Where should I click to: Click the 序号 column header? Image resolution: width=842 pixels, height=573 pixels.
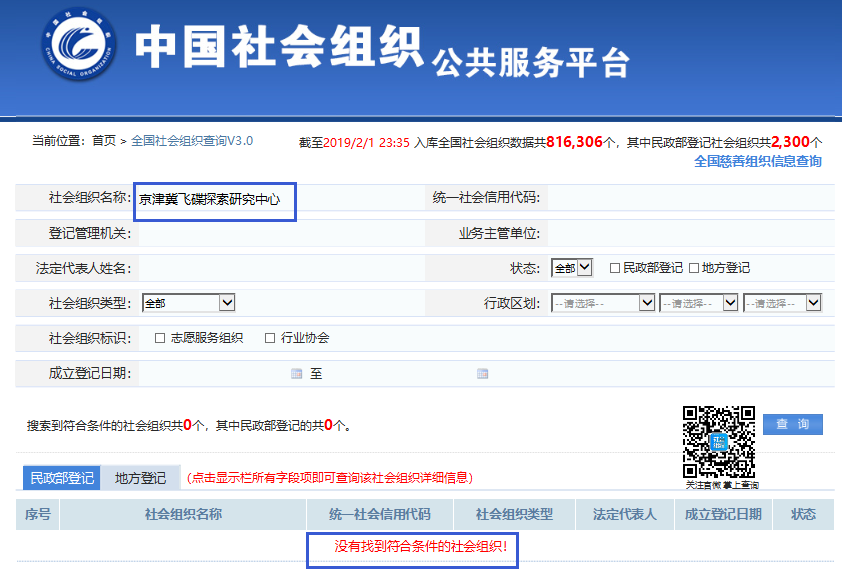pos(38,514)
